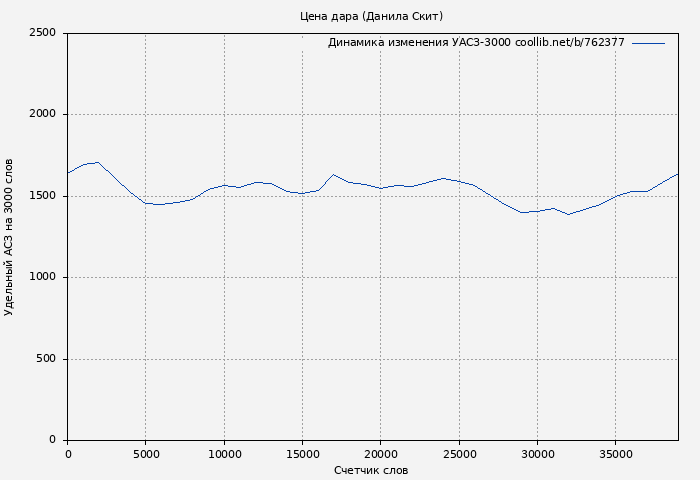
Task: Pick the 30000 tick label on X-axis
Action: pyautogui.click(x=537, y=454)
